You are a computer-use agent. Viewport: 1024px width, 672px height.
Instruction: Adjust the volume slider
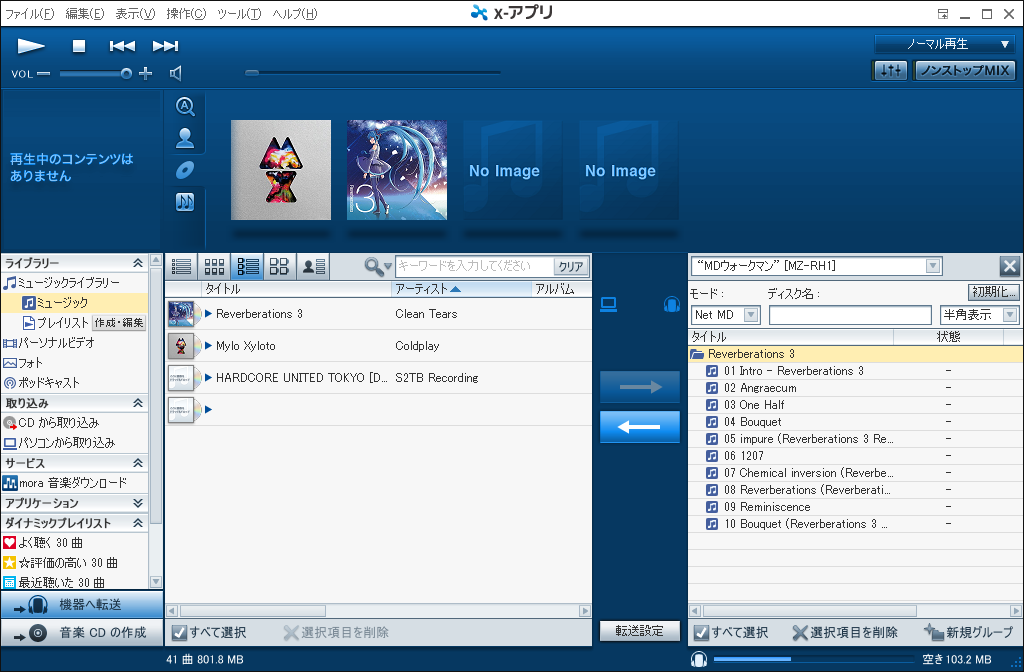[x=95, y=74]
